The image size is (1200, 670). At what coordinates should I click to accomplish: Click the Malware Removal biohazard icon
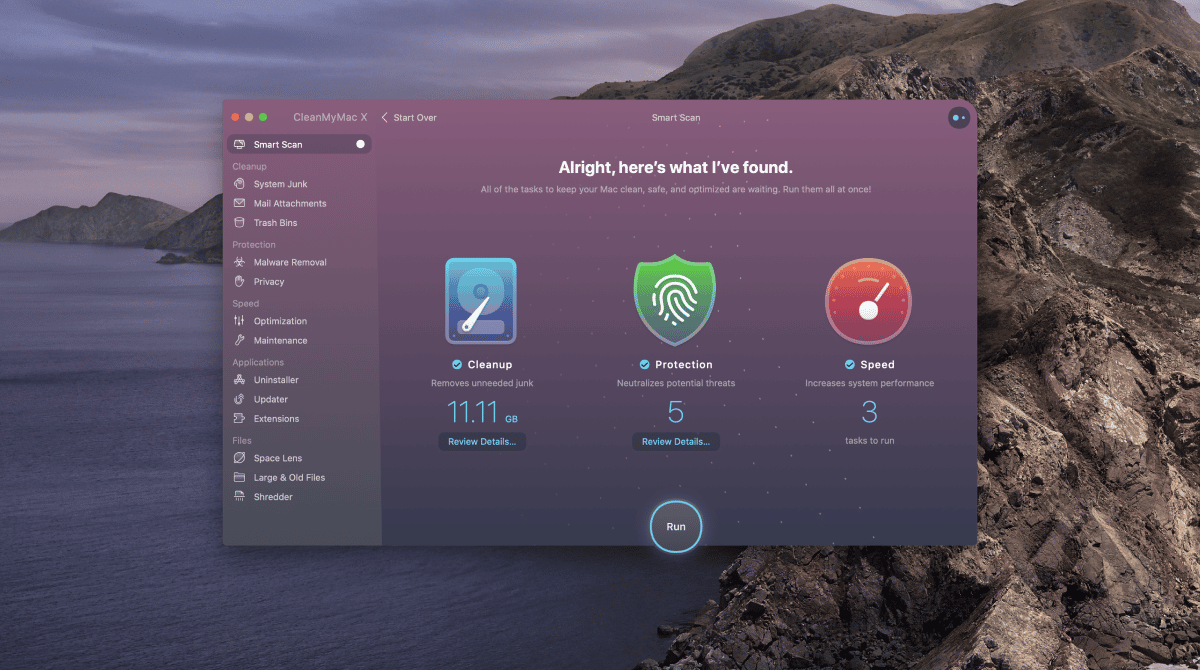[x=239, y=262]
